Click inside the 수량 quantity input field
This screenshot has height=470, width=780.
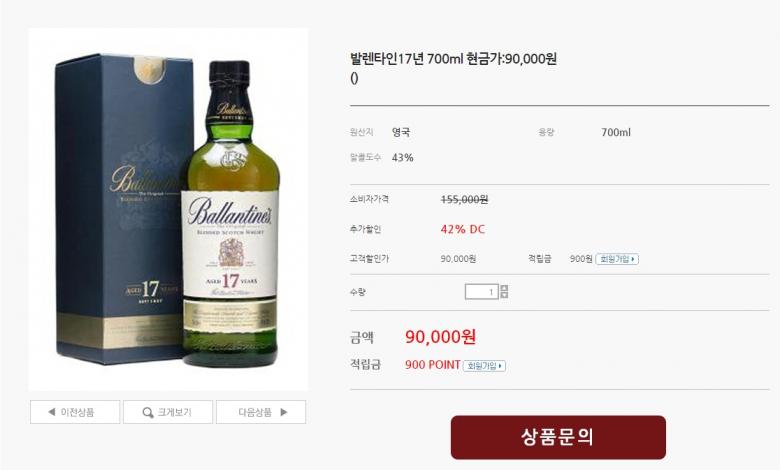click(x=482, y=291)
